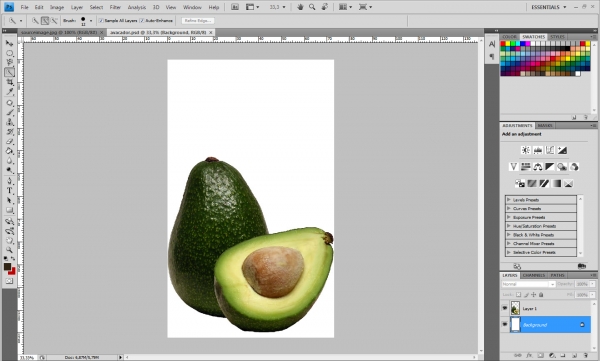Screen dimensions: 600x361
Task: Add a Vibrance adjustment
Action: tap(514, 167)
